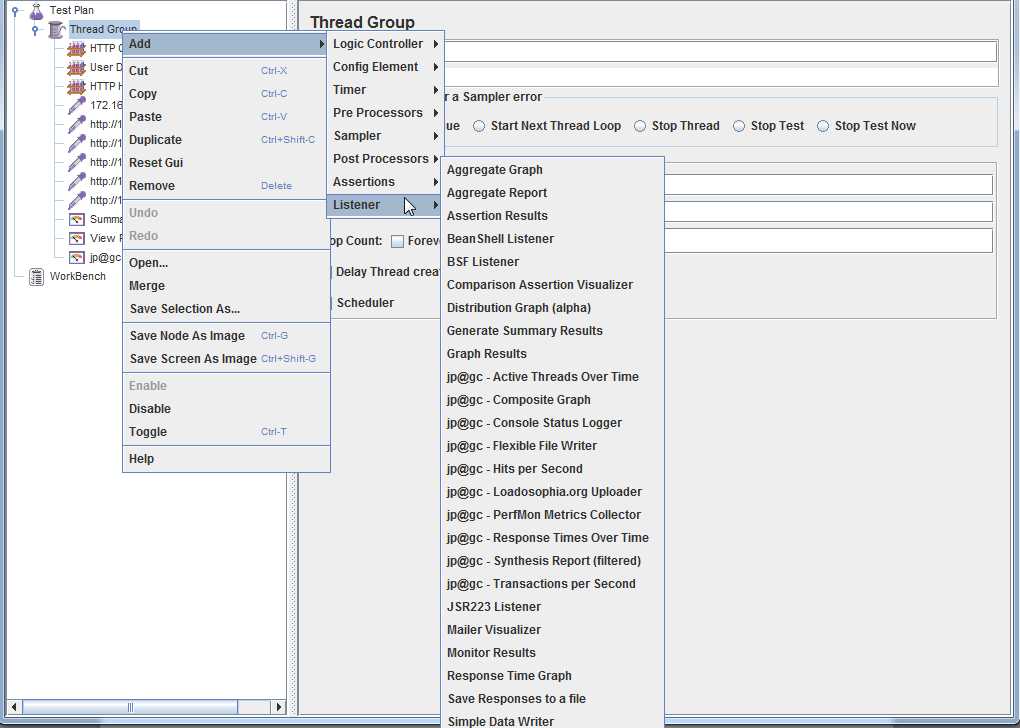
Task: Choose Help from the context menu
Action: click(226, 459)
